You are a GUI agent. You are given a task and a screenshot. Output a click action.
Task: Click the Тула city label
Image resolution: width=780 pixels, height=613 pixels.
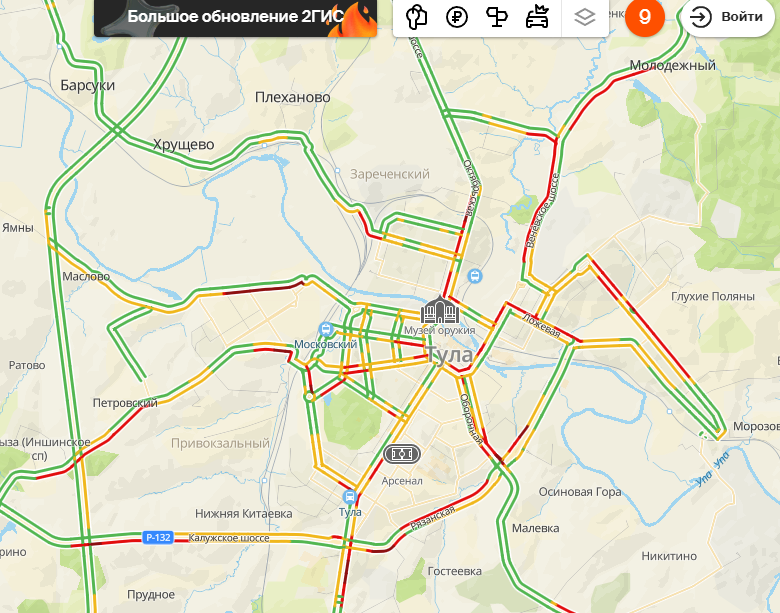click(x=450, y=355)
